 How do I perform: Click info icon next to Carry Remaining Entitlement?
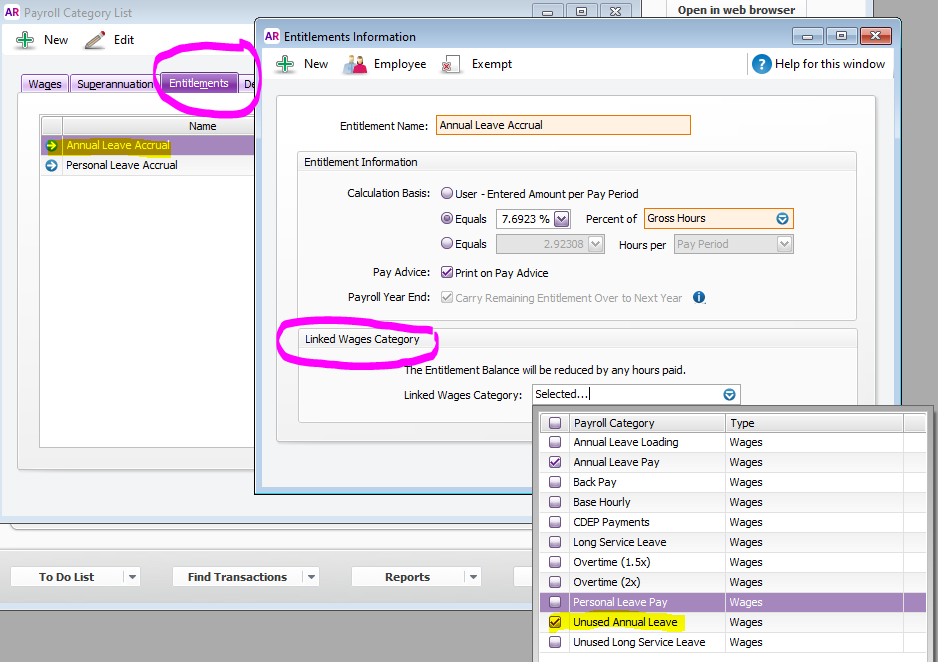point(699,297)
